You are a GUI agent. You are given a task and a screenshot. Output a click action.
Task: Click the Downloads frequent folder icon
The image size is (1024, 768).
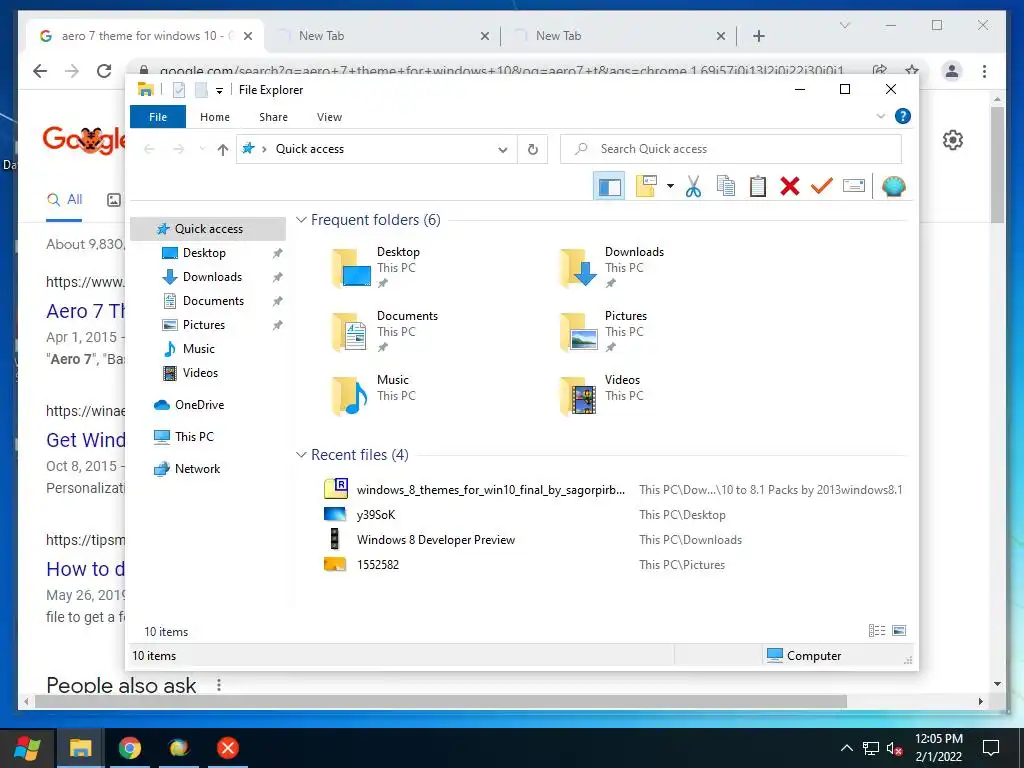579,268
